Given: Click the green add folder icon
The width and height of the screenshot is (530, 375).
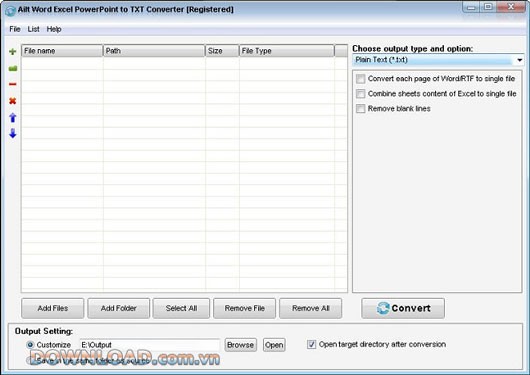Looking at the screenshot, I should click(13, 69).
